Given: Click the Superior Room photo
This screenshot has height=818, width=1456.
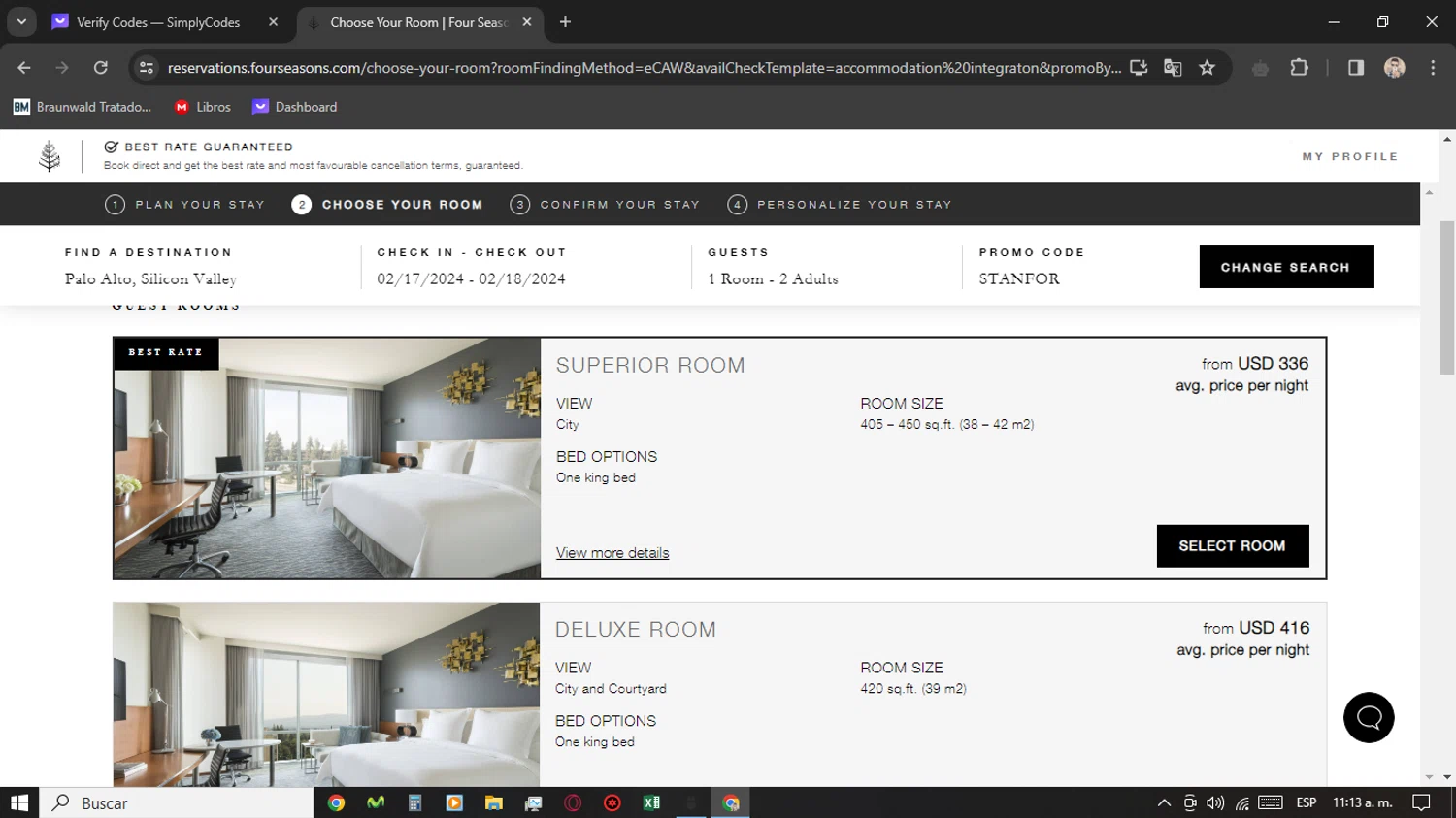Looking at the screenshot, I should click(327, 458).
